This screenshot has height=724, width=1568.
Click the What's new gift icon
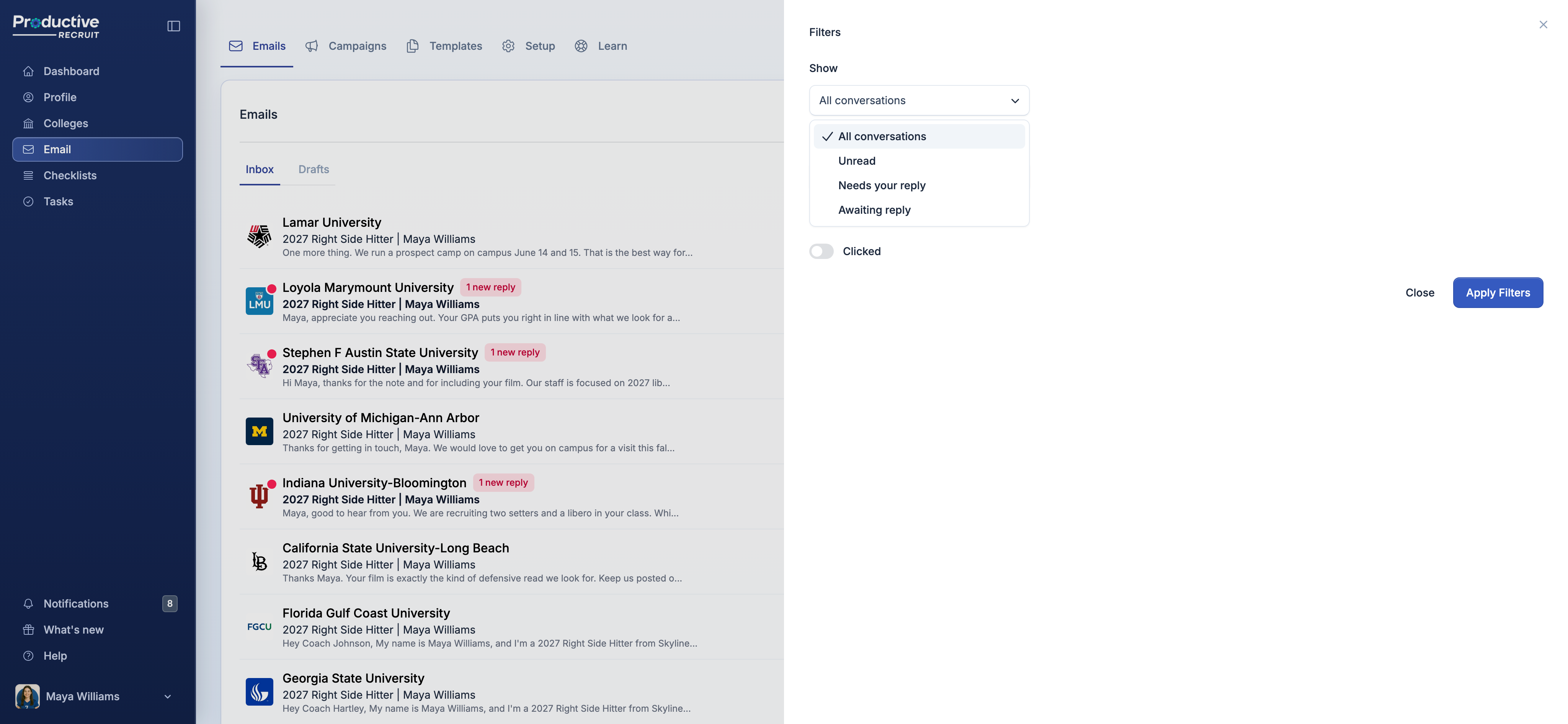[x=28, y=630]
